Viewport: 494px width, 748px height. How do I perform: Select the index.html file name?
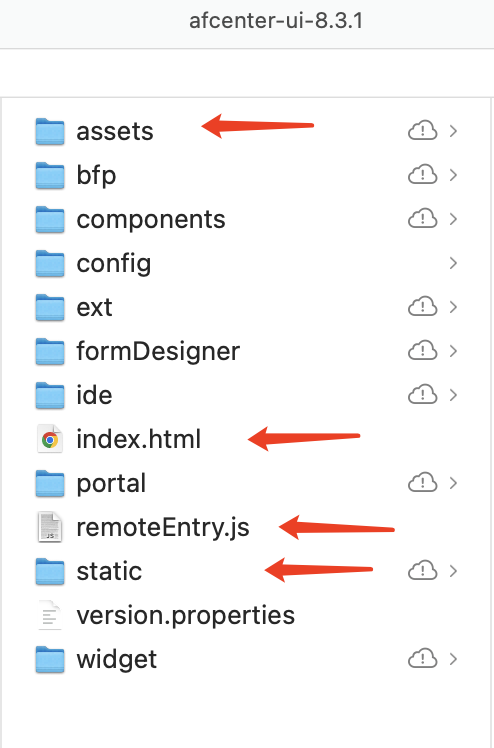139,439
